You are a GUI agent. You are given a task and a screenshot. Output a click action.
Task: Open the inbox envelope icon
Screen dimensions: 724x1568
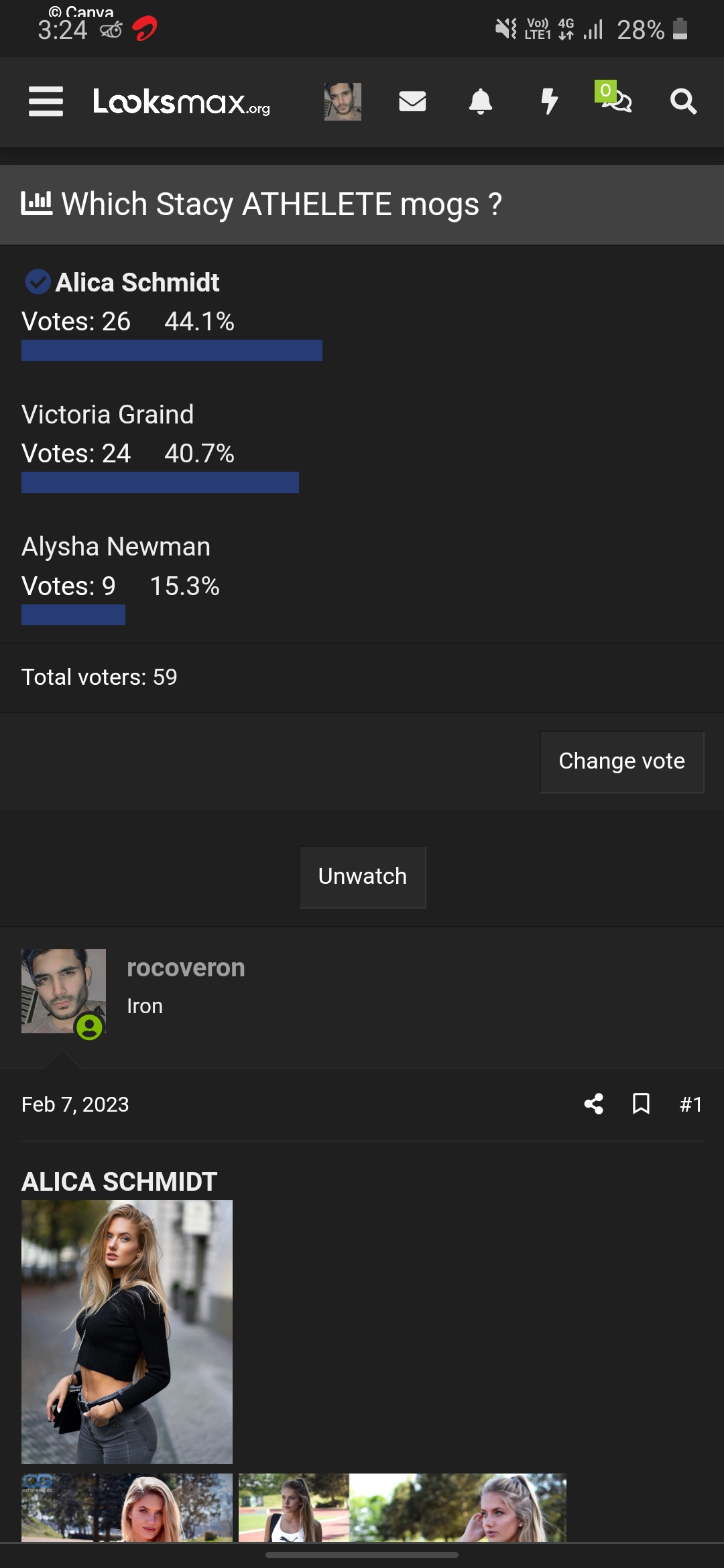pyautogui.click(x=412, y=101)
